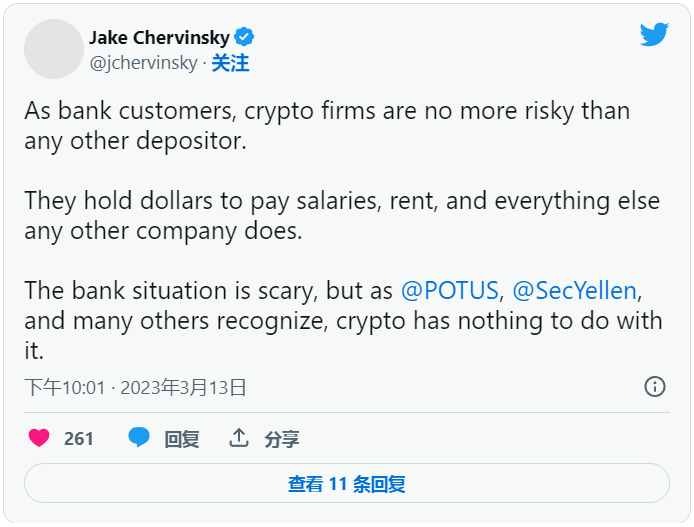Open Jake Chervinsky's profile avatar
694x527 pixels.
point(53,49)
